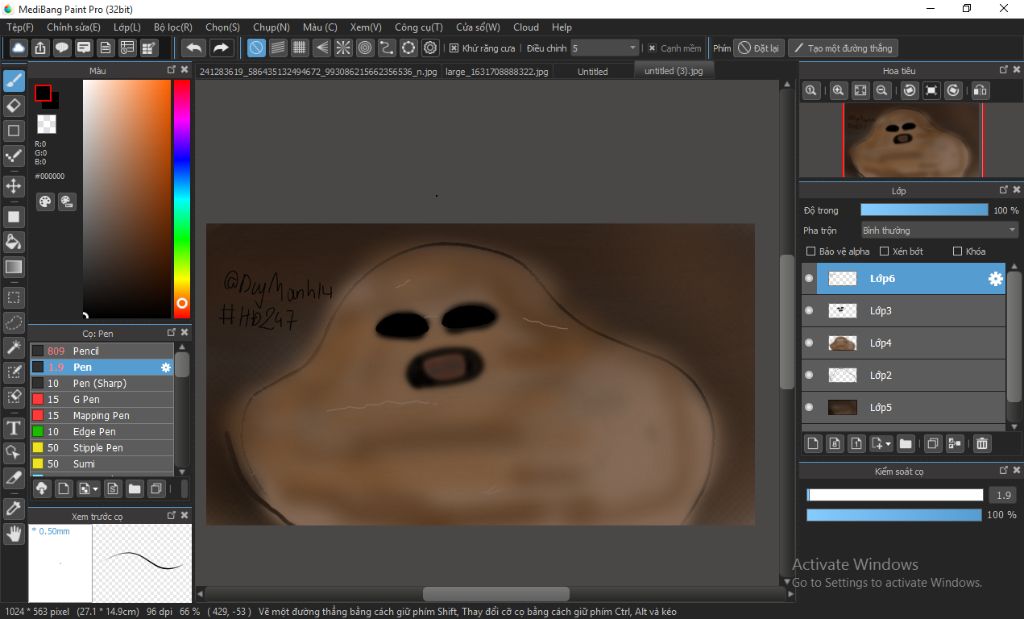Click the Undo arrow in toolbar
The height and width of the screenshot is (619, 1024).
pyautogui.click(x=194, y=48)
